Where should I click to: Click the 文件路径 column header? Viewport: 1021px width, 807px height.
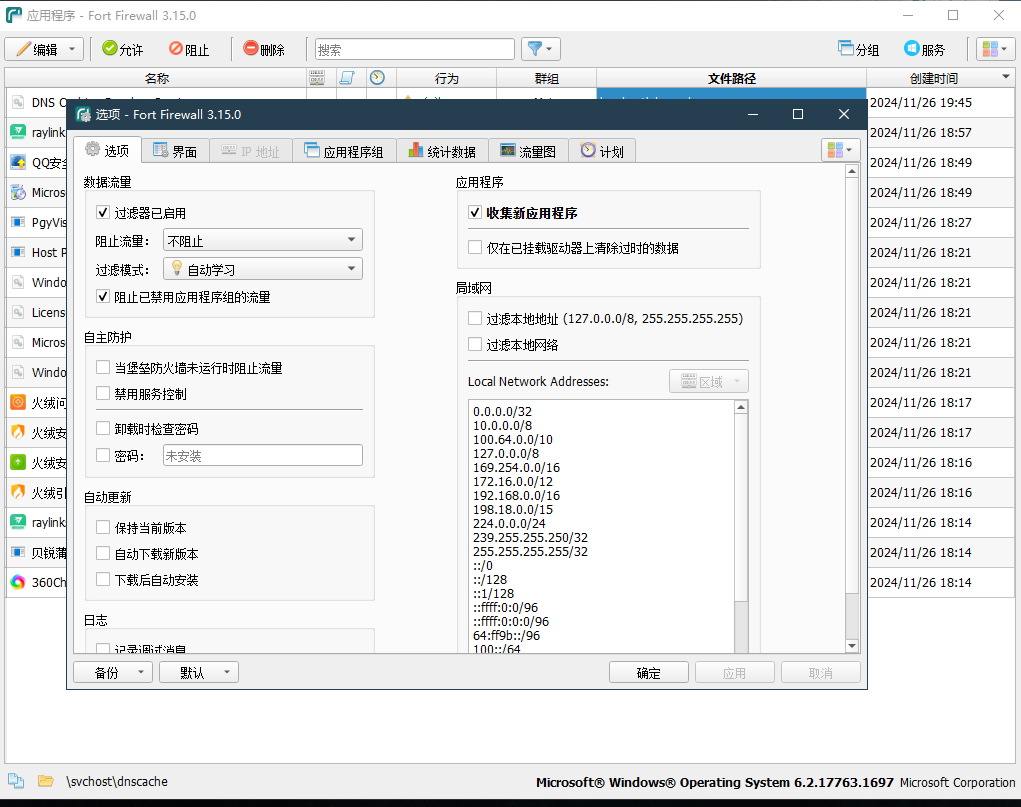732,79
